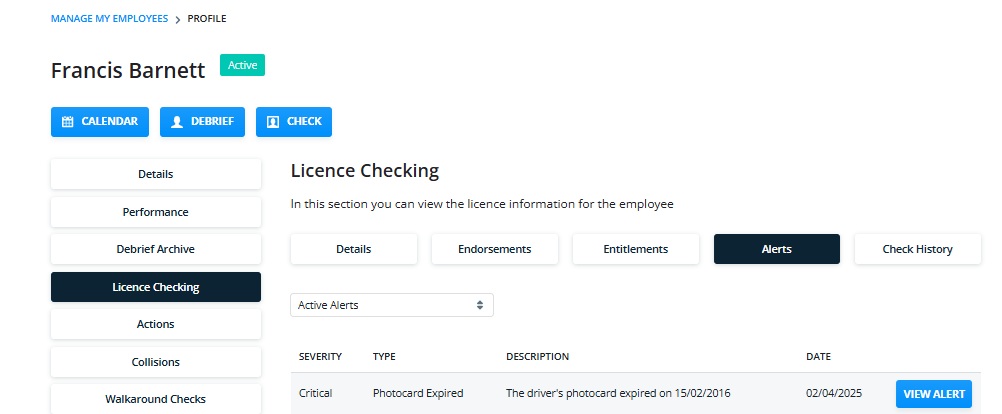Screen dimensions: 1002x414
Task: Switch to the licence Details tab
Action: click(x=354, y=249)
